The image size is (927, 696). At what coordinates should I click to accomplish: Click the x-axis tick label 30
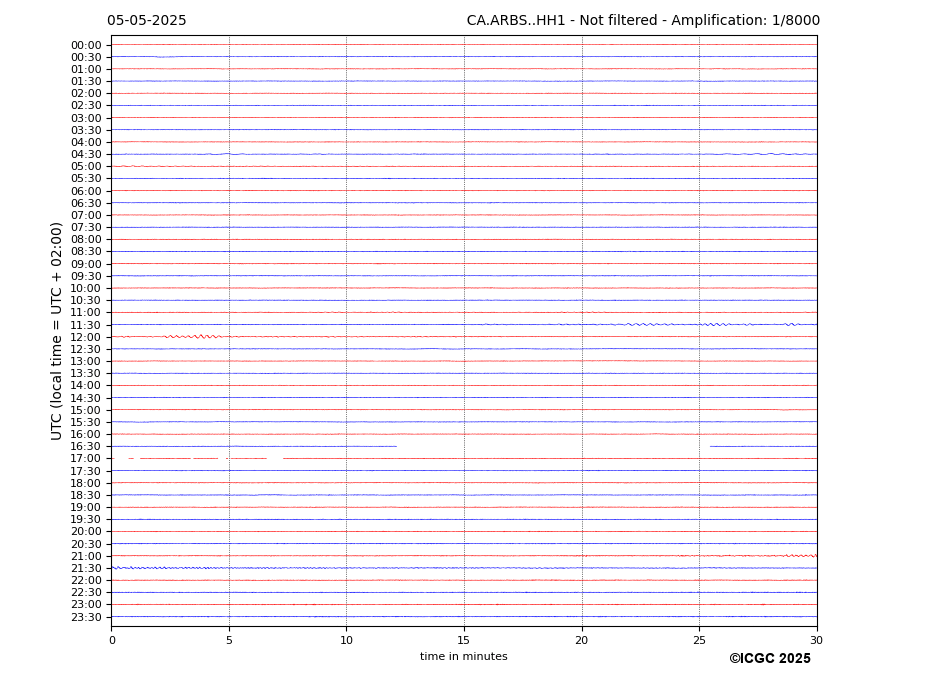pyautogui.click(x=816, y=640)
